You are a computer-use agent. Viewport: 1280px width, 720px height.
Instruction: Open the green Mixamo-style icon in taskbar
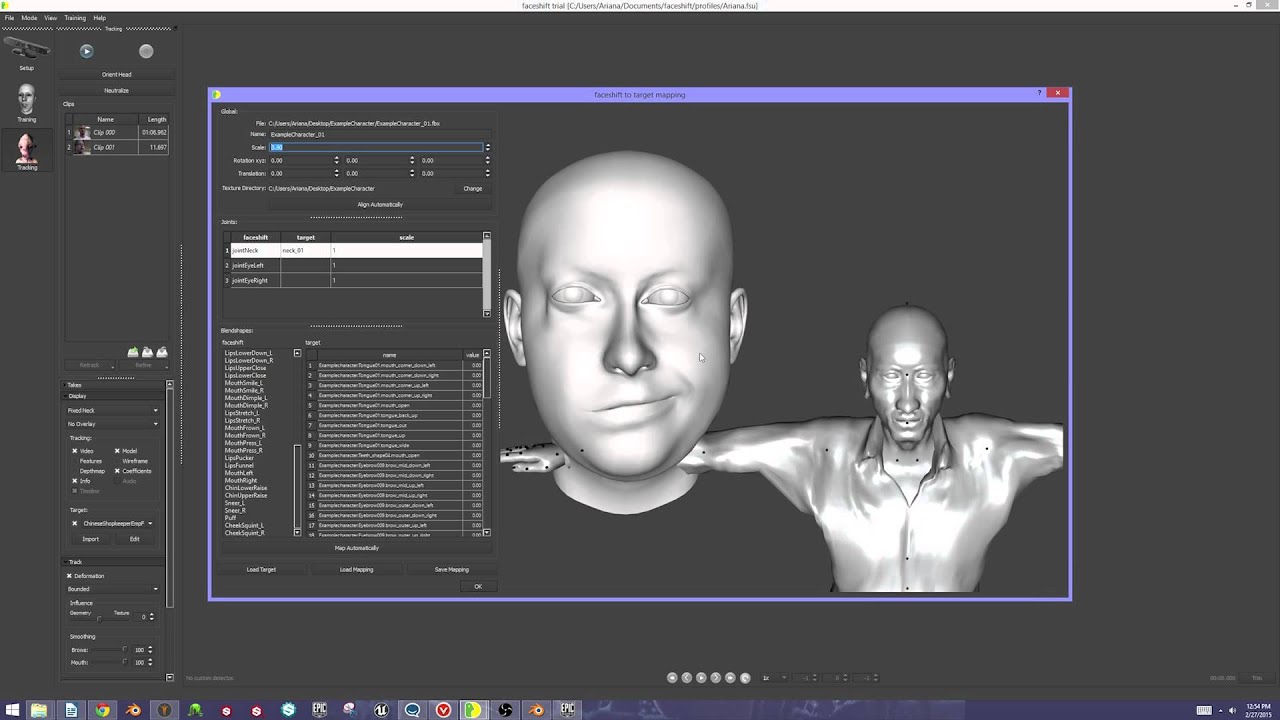195,710
